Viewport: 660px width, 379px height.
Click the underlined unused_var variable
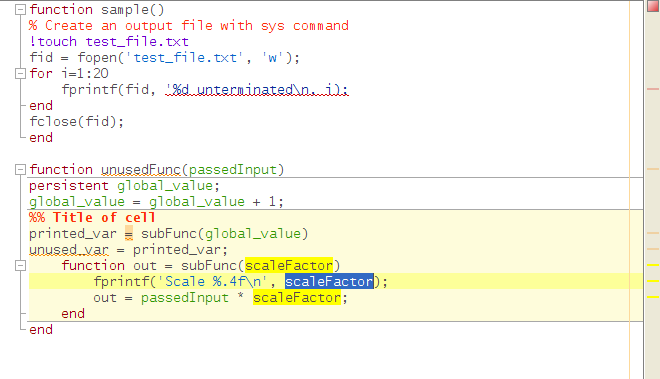tap(69, 250)
